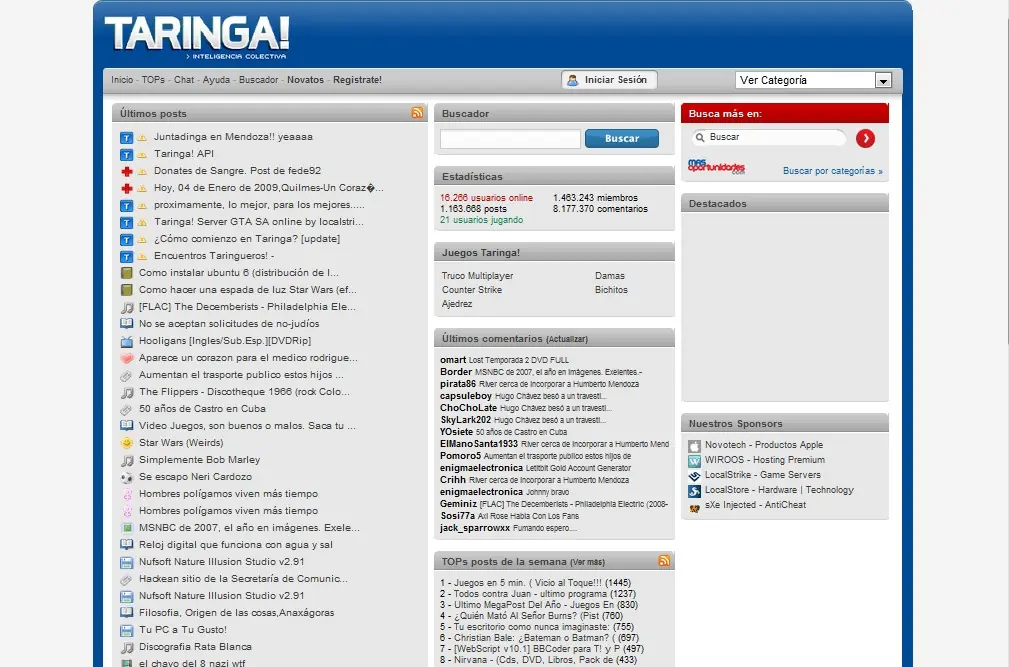
Task: Click the Novotech sponsor icon
Action: pos(694,446)
